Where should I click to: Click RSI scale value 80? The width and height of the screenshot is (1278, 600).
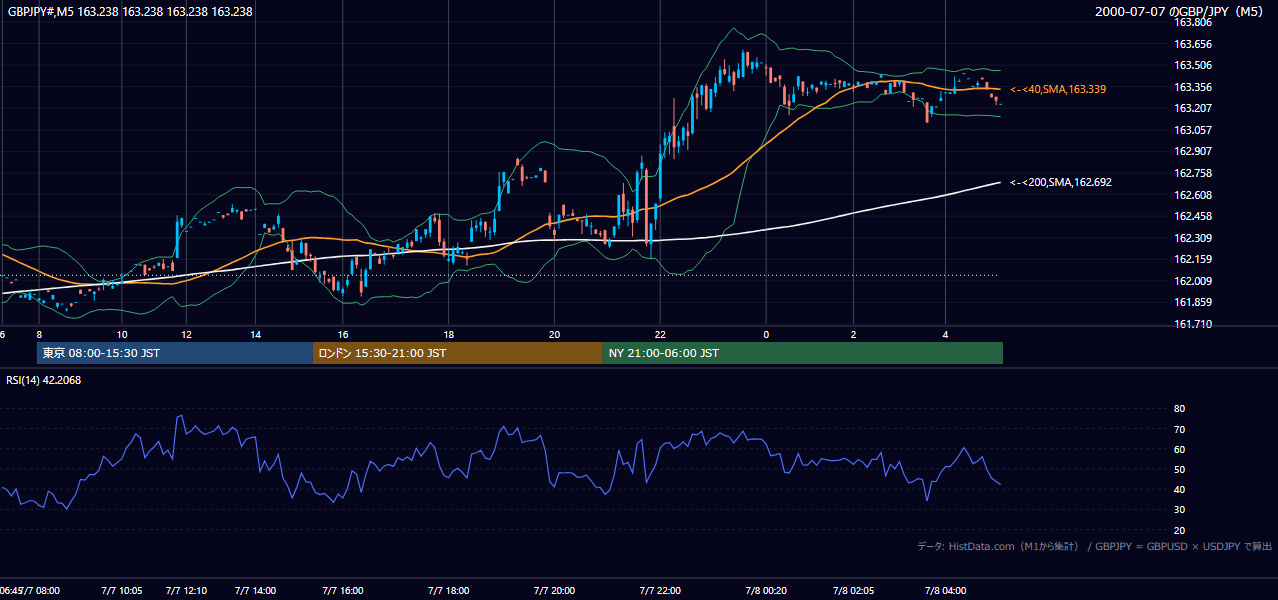(1180, 409)
